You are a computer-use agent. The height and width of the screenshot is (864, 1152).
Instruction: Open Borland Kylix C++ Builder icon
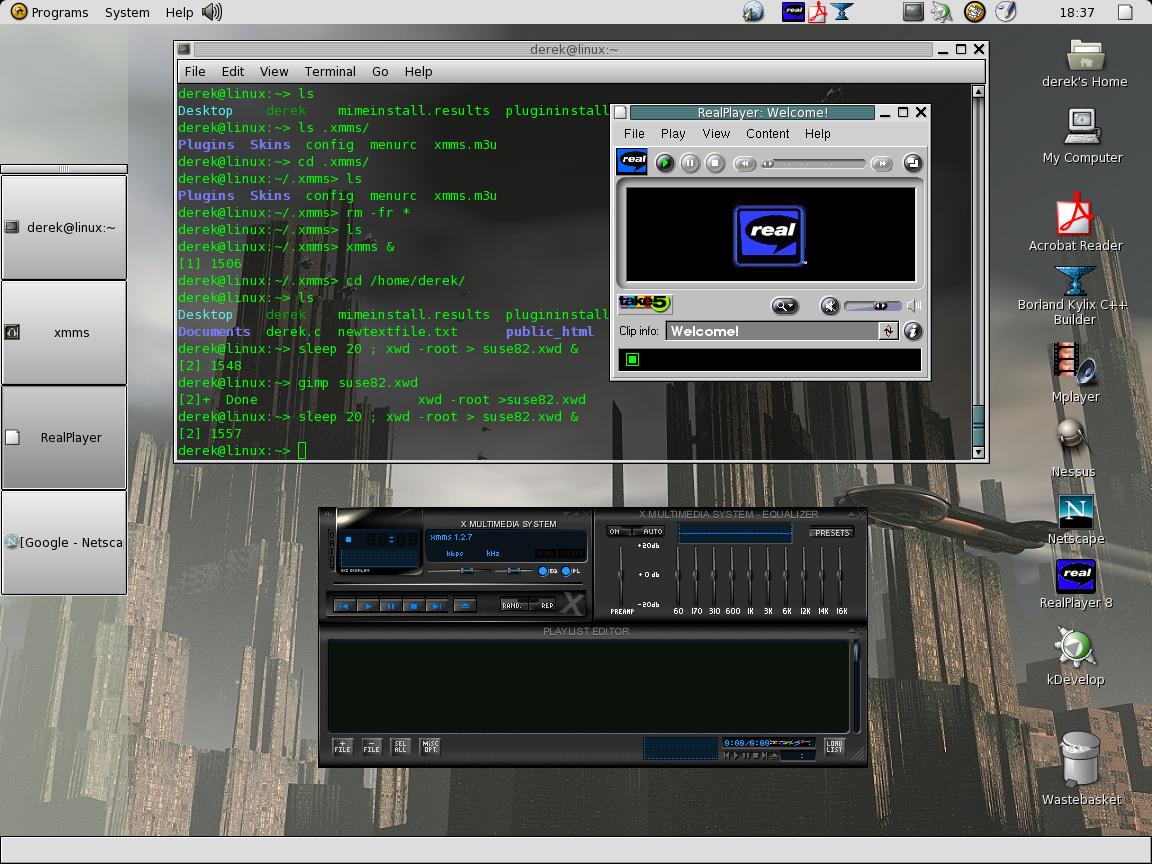[1074, 295]
